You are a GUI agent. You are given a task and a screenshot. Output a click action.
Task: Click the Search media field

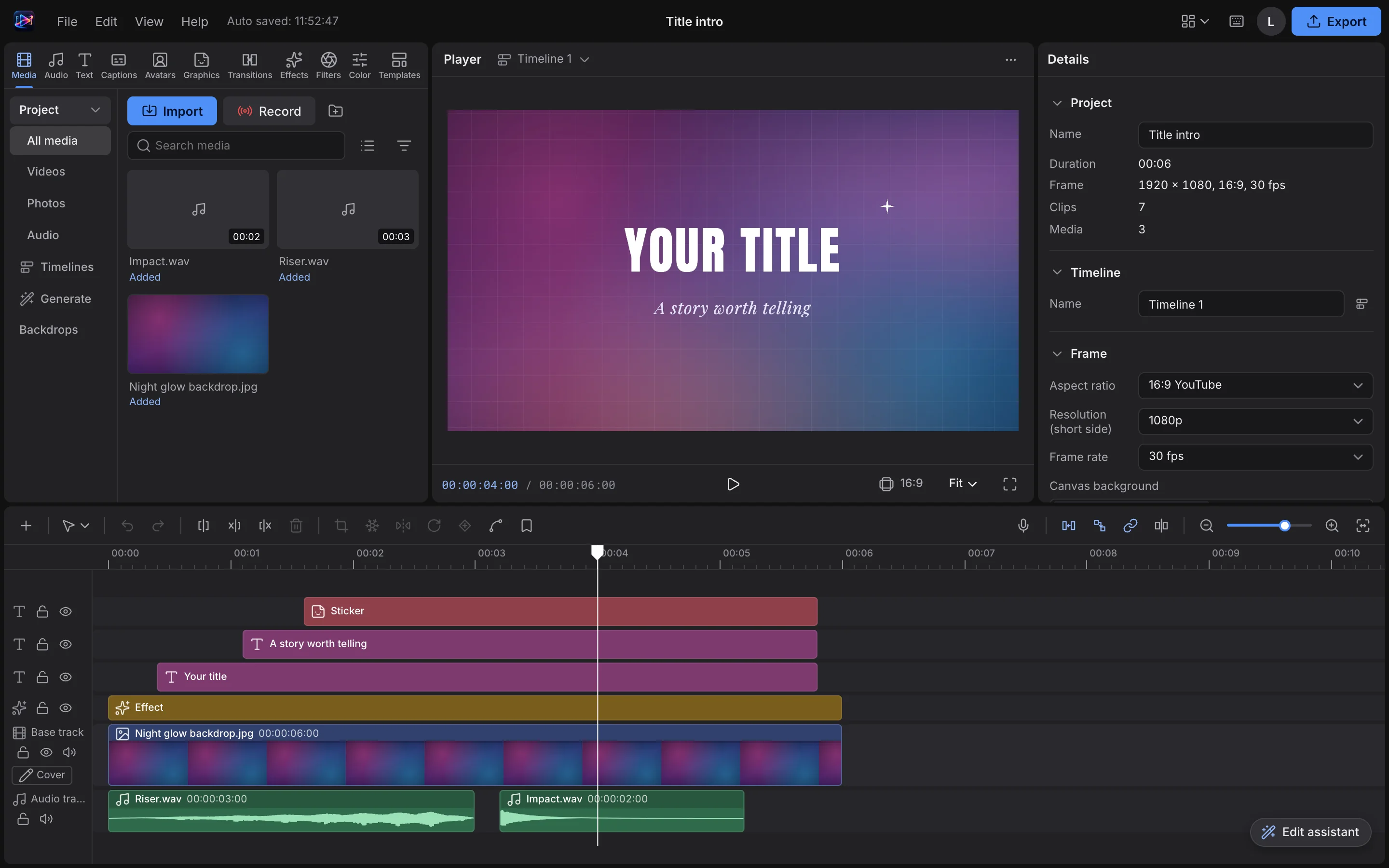(x=236, y=145)
